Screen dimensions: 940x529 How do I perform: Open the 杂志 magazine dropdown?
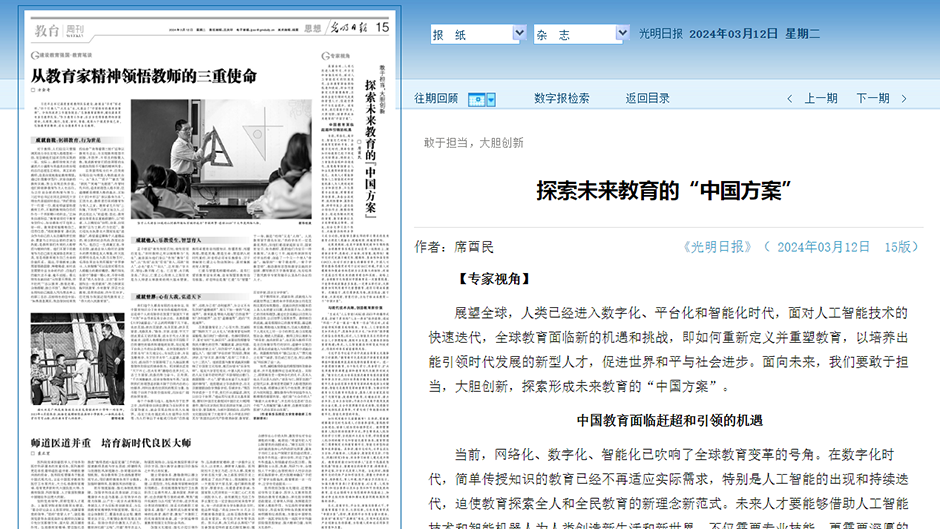582,34
